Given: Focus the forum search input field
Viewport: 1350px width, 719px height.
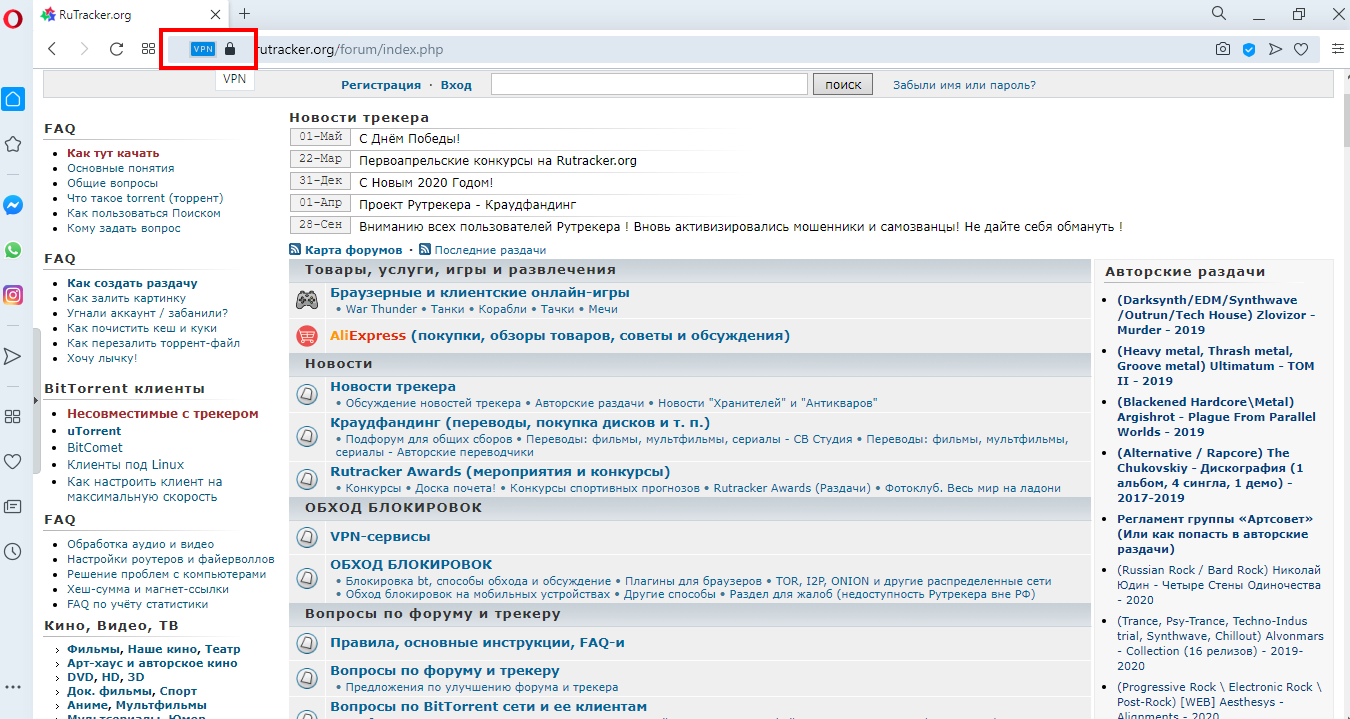Looking at the screenshot, I should [x=649, y=85].
